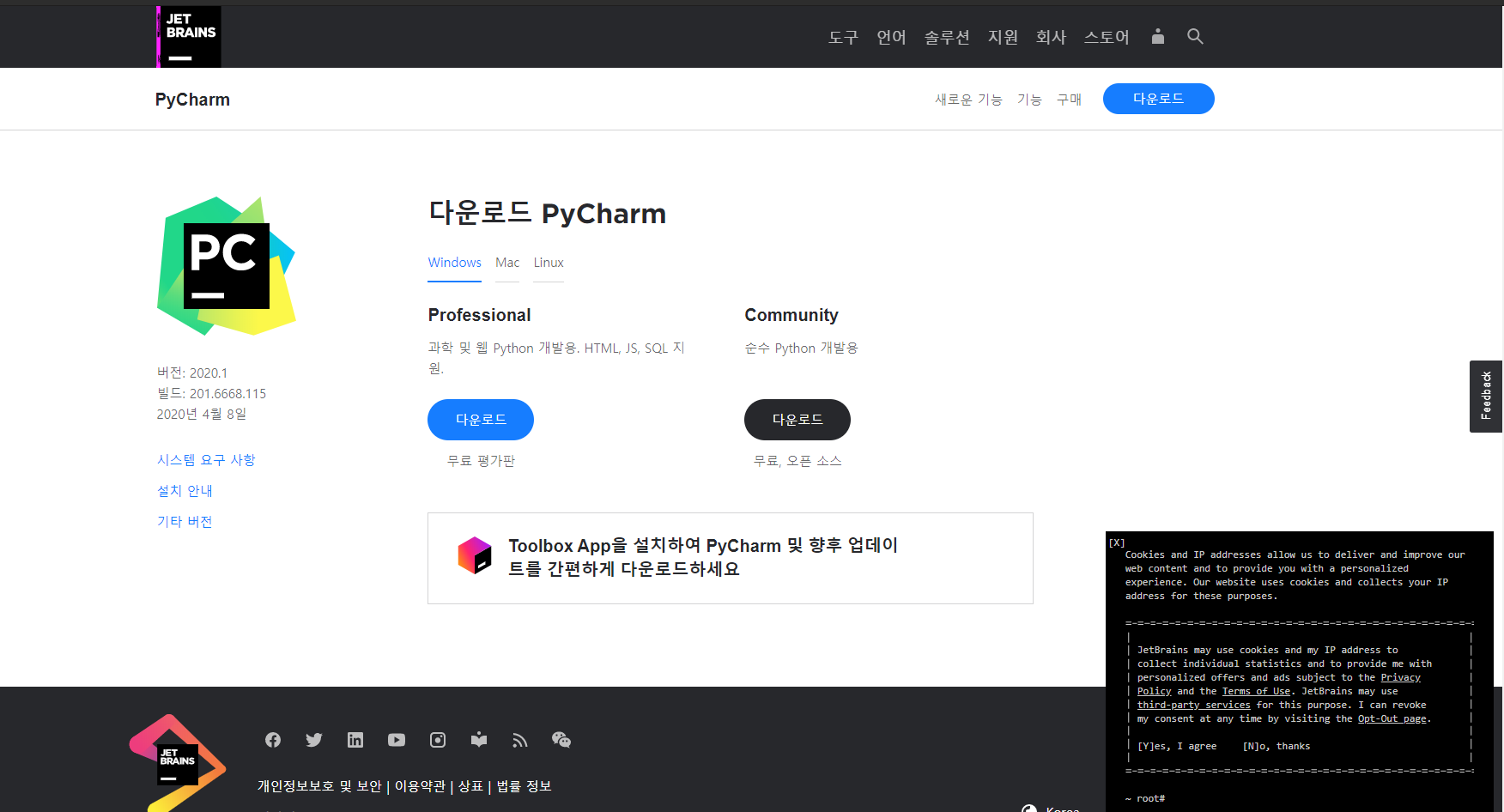Viewport: 1504px width, 812px height.
Task: Click the 'Community' edition heading
Action: click(791, 315)
